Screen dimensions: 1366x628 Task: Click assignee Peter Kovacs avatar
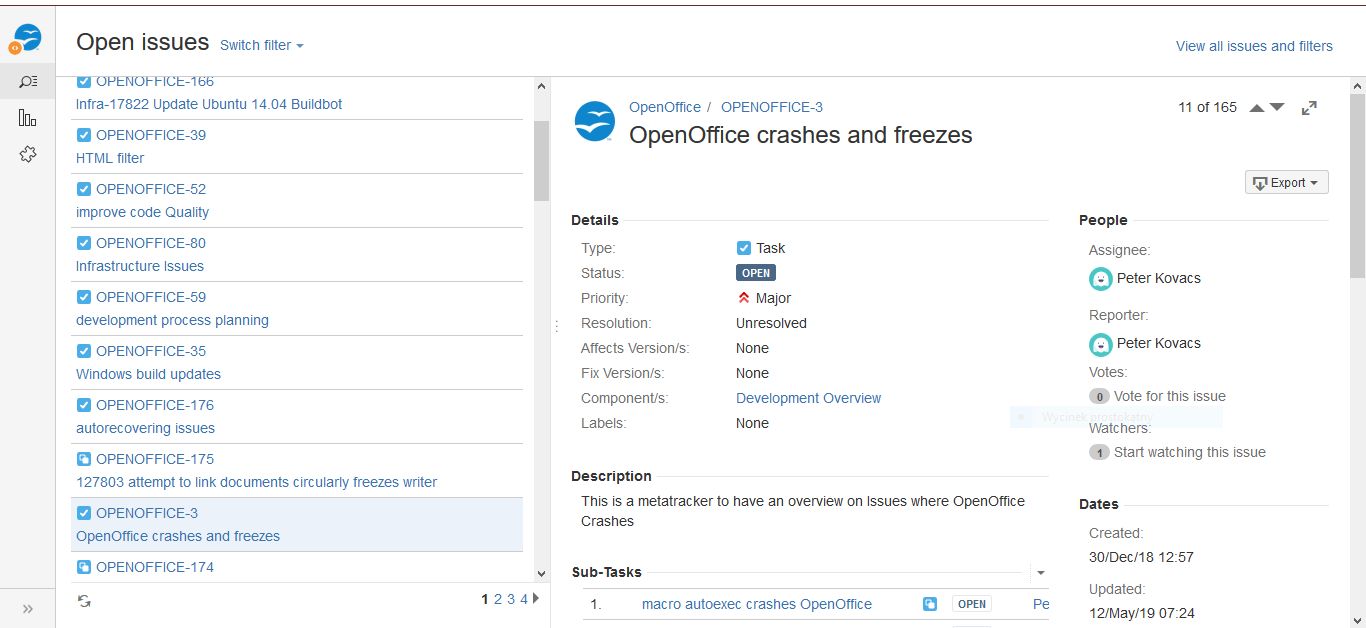(1100, 279)
